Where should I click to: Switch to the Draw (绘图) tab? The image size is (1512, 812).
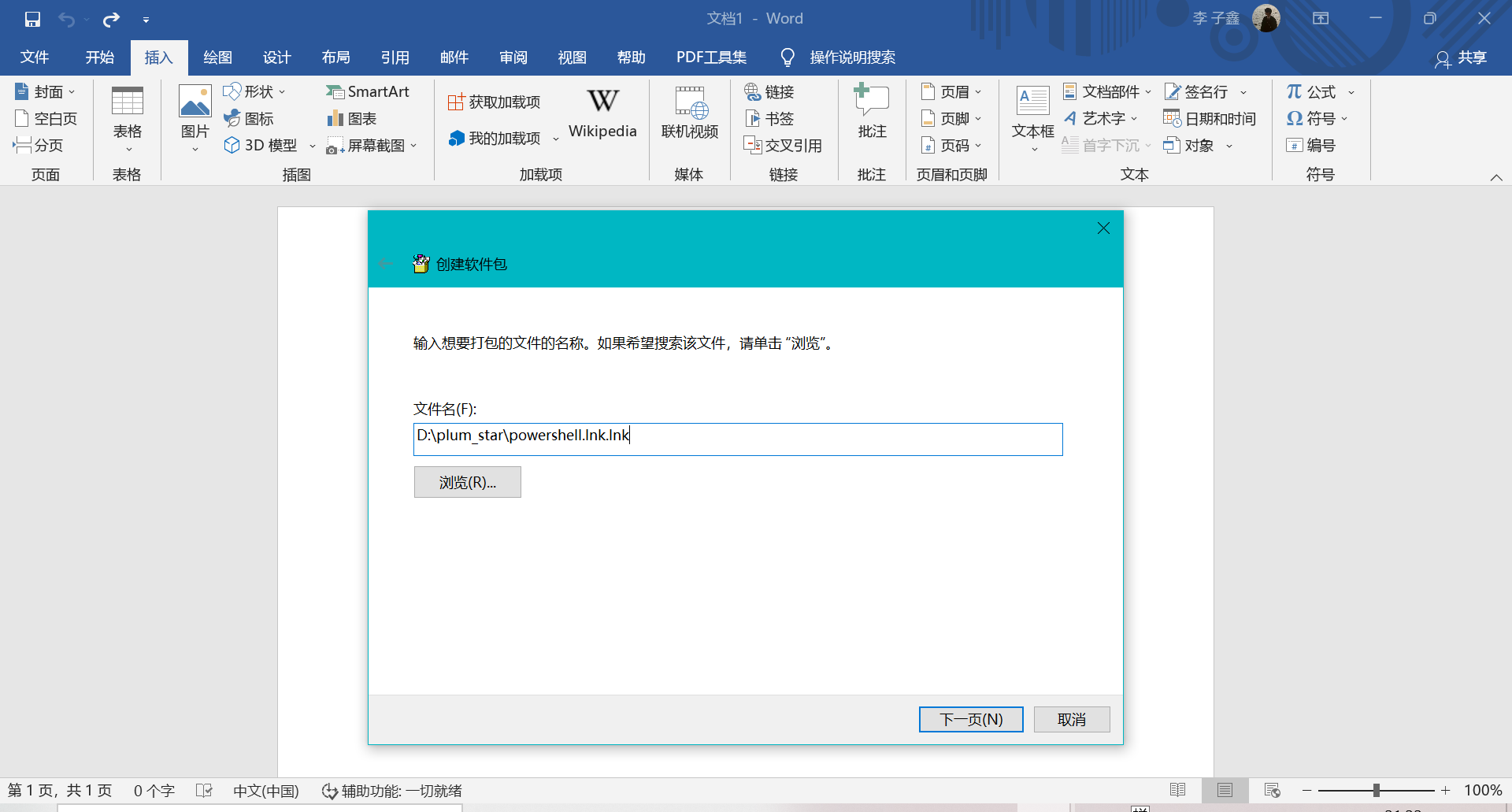coord(217,57)
